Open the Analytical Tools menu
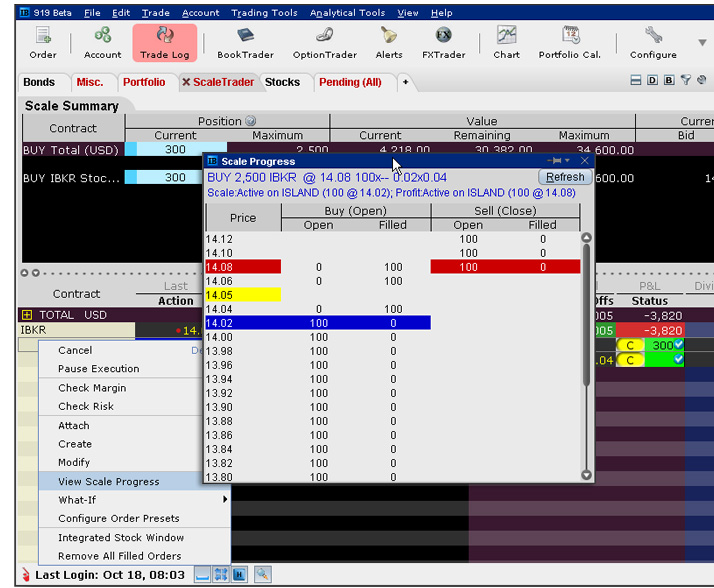 coord(347,13)
